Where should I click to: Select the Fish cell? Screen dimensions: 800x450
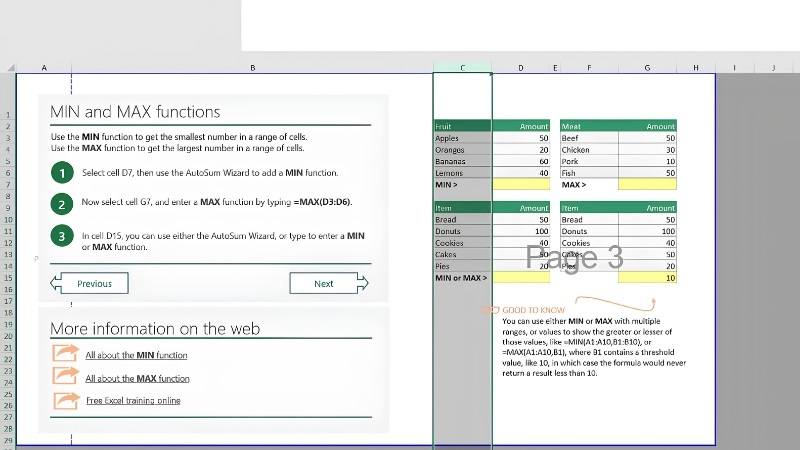[589, 173]
